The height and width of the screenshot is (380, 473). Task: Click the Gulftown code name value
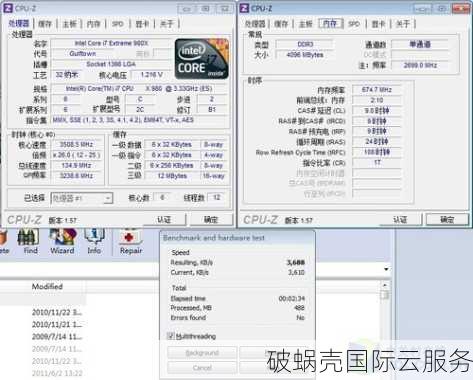pos(83,54)
